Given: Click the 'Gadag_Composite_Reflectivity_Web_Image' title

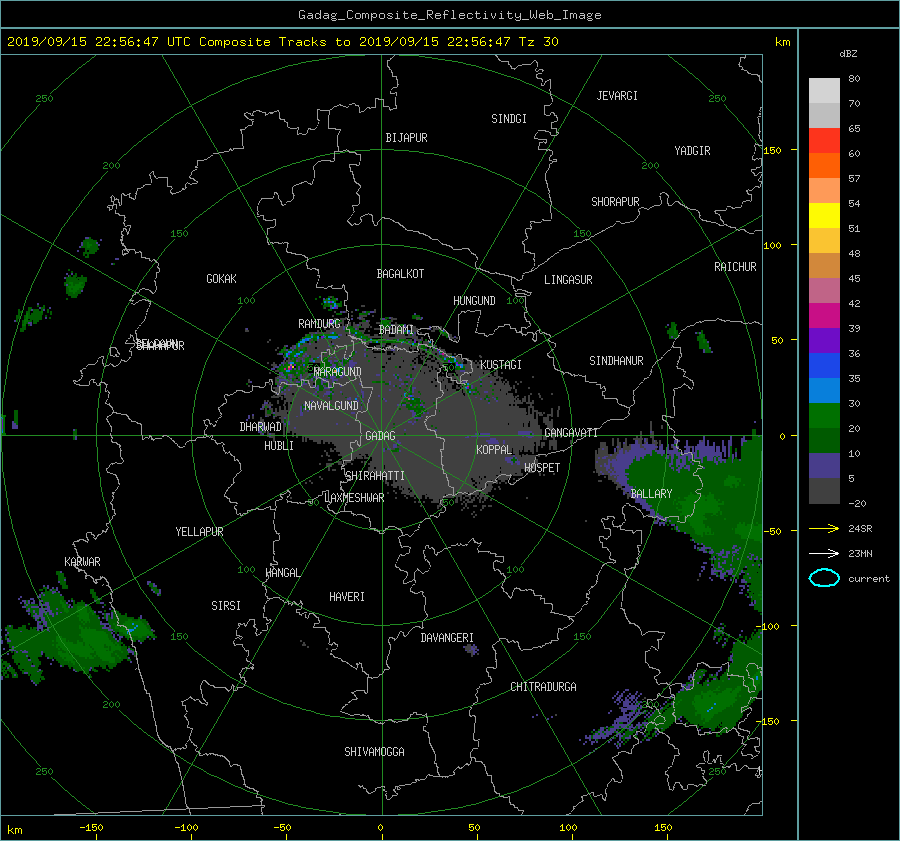Looking at the screenshot, I should 449,15.
